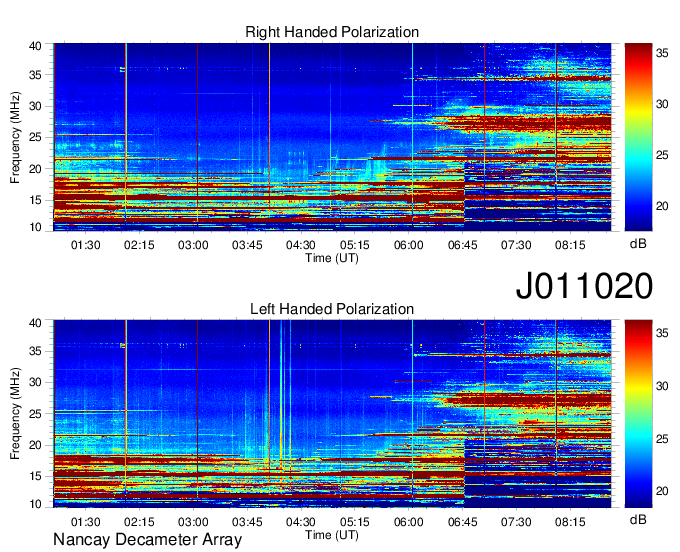The image size is (680, 552).
Task: Click the J011020 observation label
Action: [x=584, y=286]
